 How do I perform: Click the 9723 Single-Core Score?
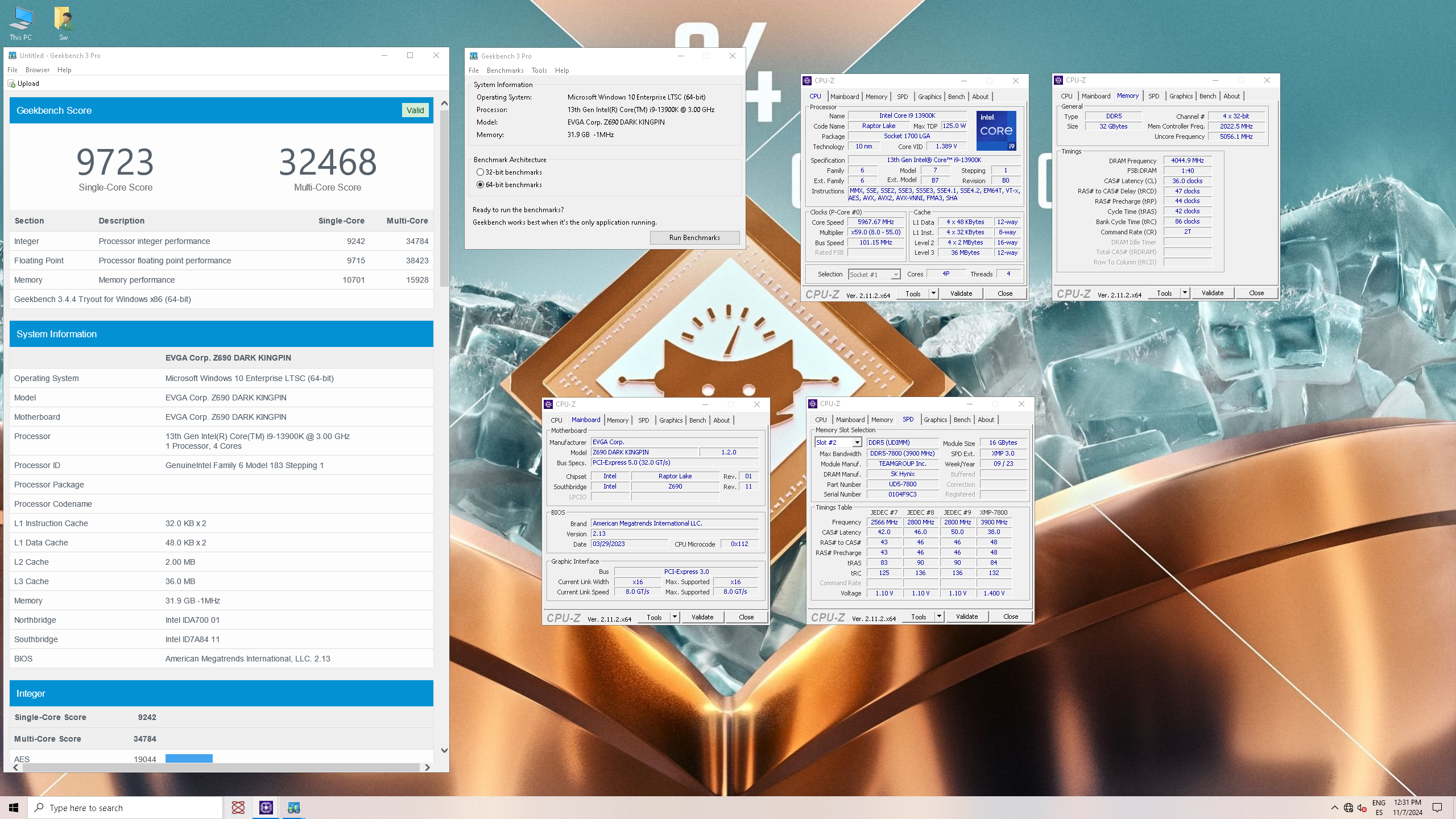(115, 162)
